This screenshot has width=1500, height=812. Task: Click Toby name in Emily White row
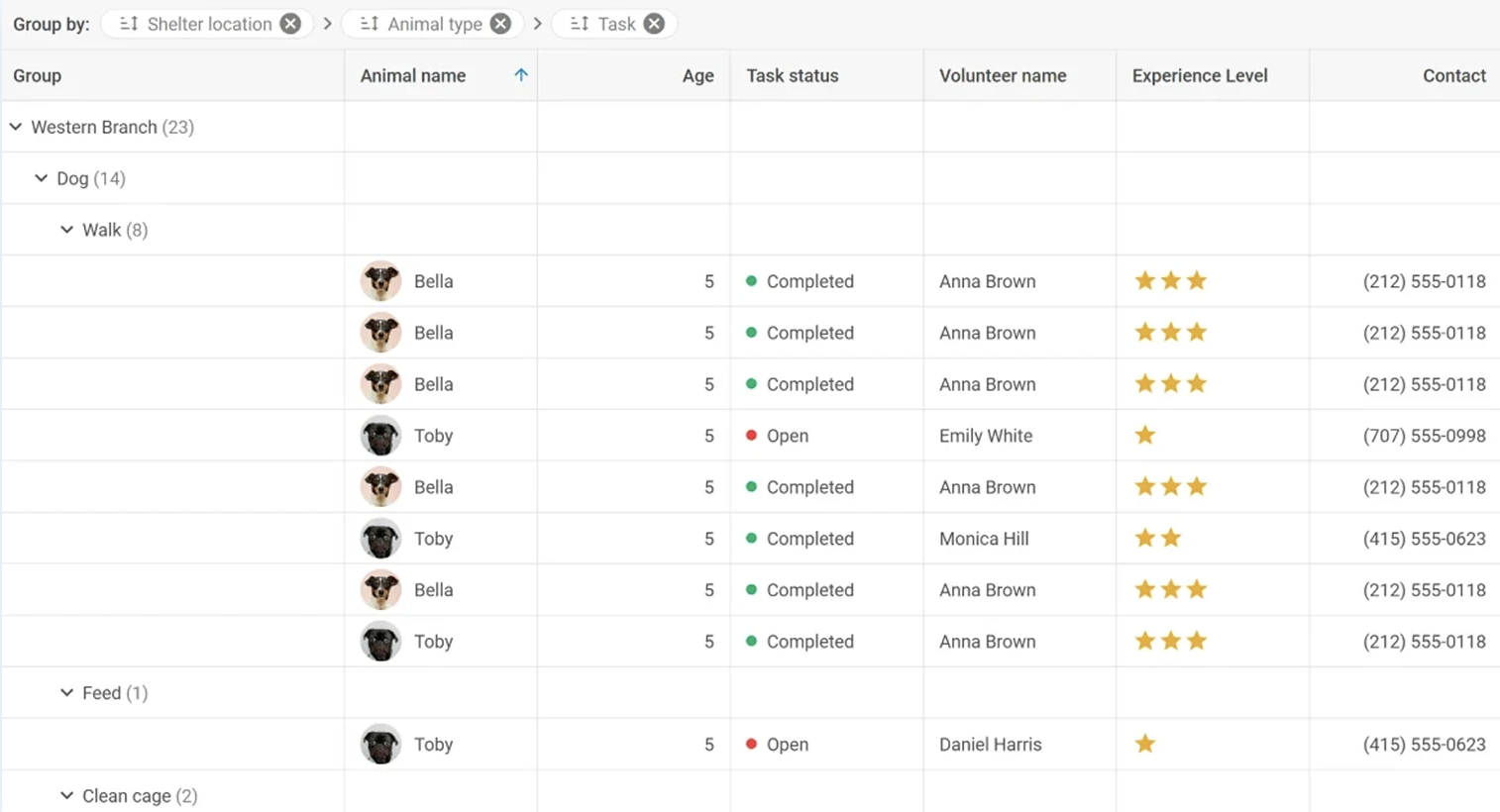click(433, 436)
